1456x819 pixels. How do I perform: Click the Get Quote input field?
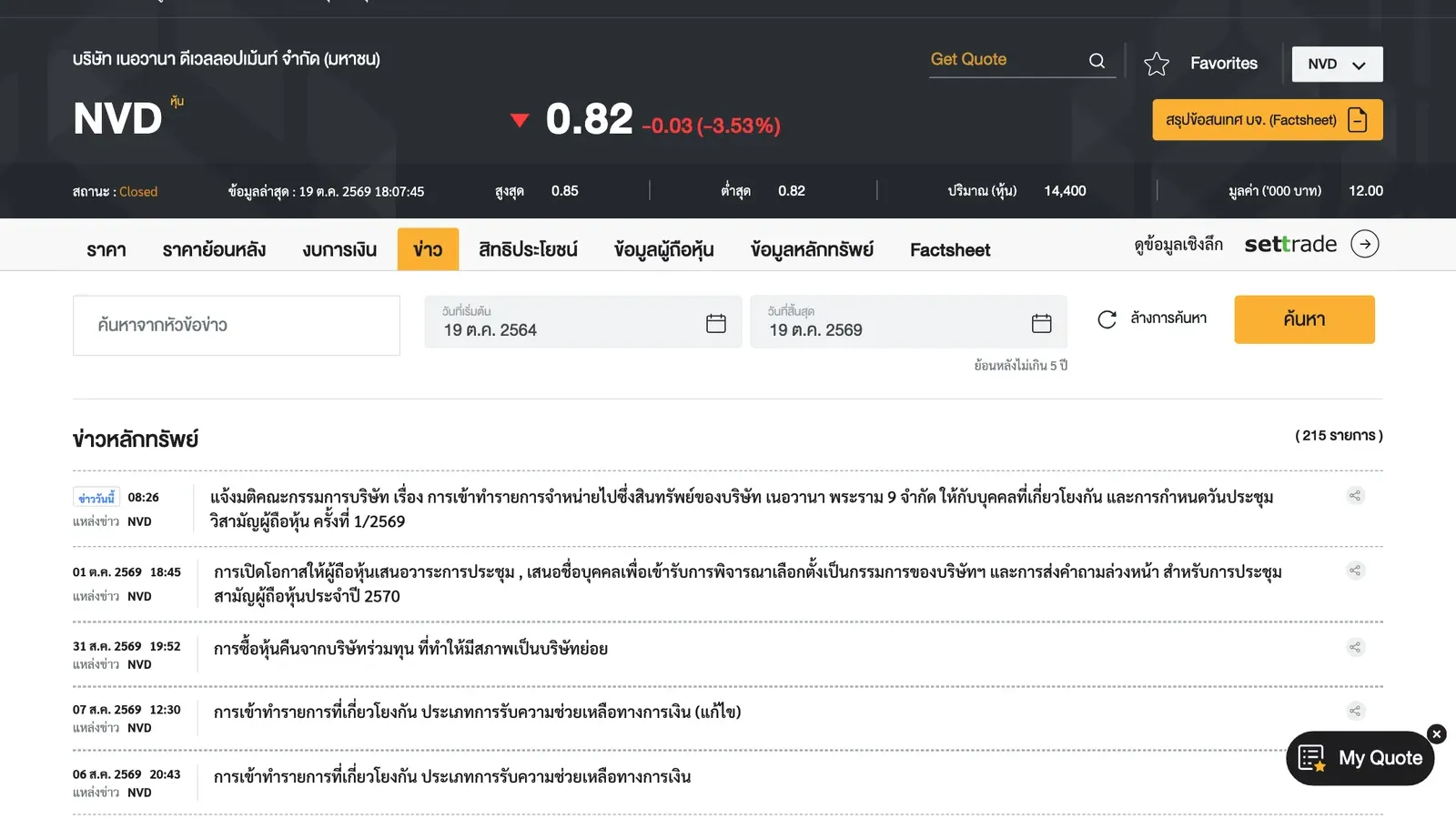(x=1006, y=60)
